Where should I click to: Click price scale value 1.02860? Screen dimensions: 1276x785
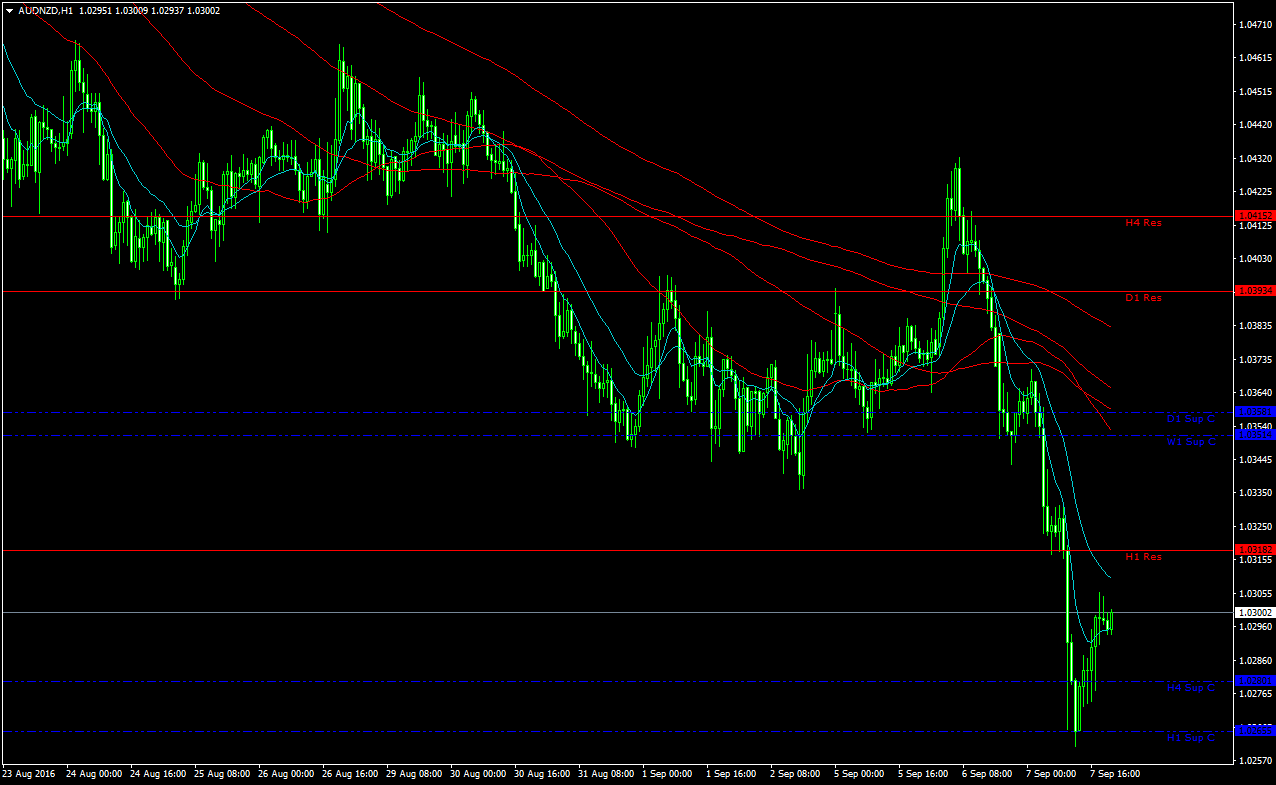click(1255, 661)
